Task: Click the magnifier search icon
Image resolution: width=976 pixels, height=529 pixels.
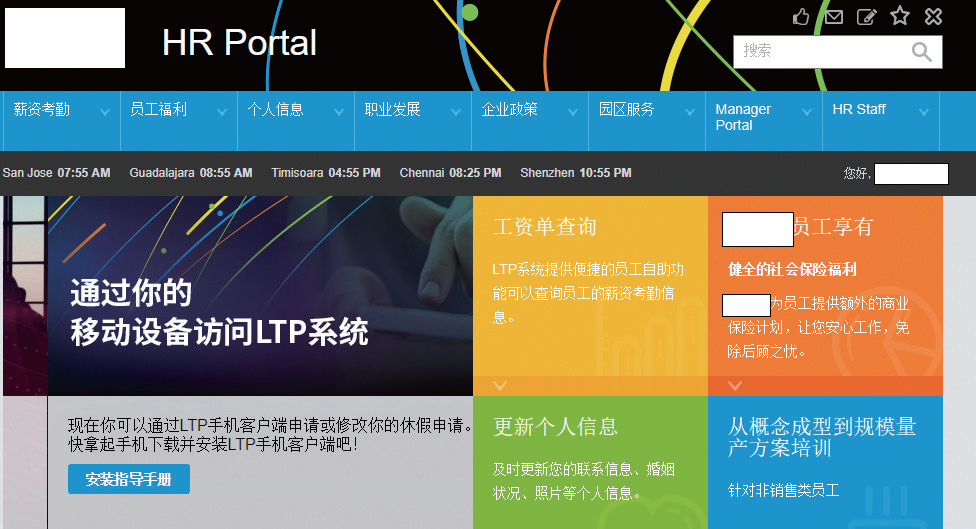Action: 921,52
